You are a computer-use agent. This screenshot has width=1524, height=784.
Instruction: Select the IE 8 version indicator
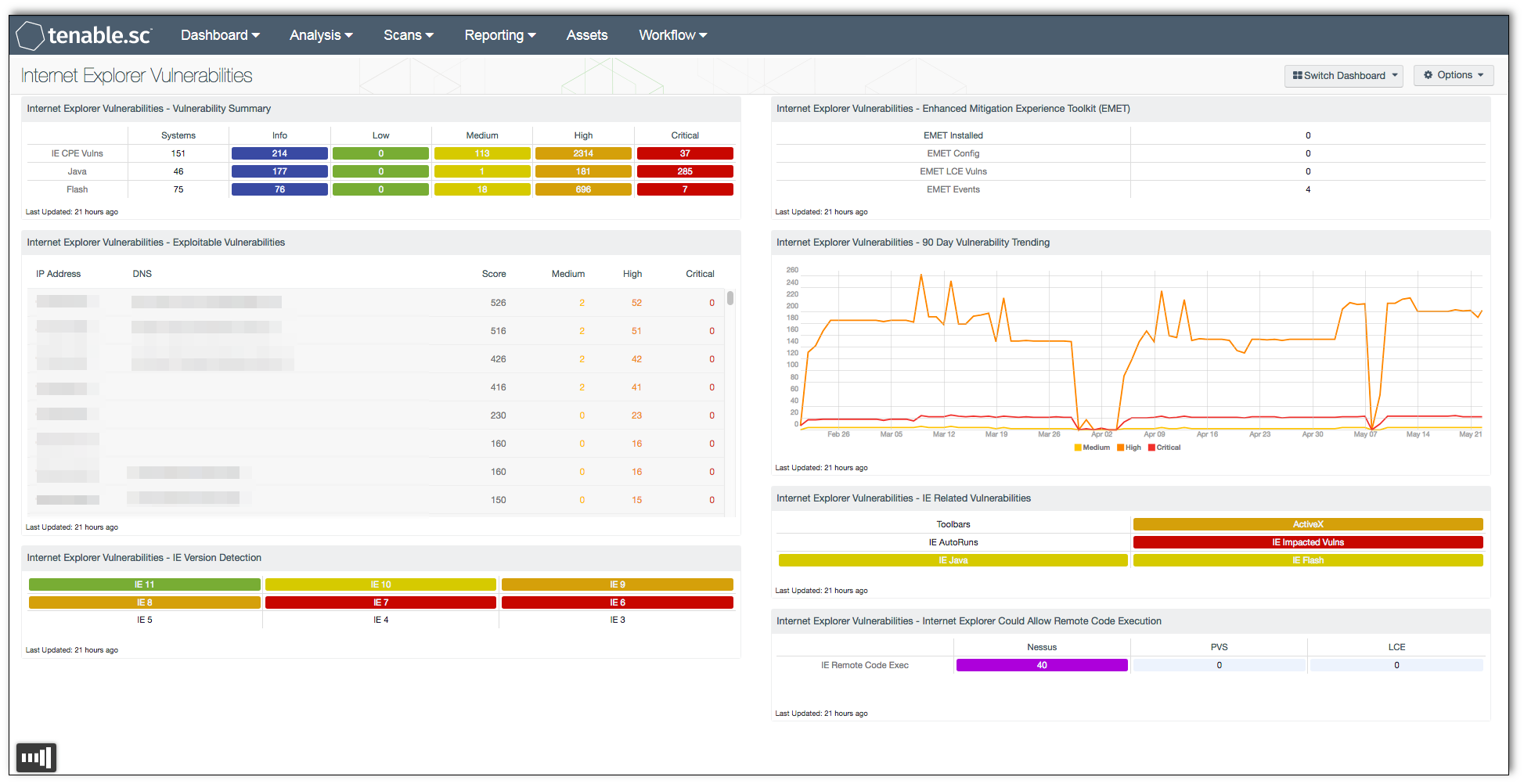144,602
